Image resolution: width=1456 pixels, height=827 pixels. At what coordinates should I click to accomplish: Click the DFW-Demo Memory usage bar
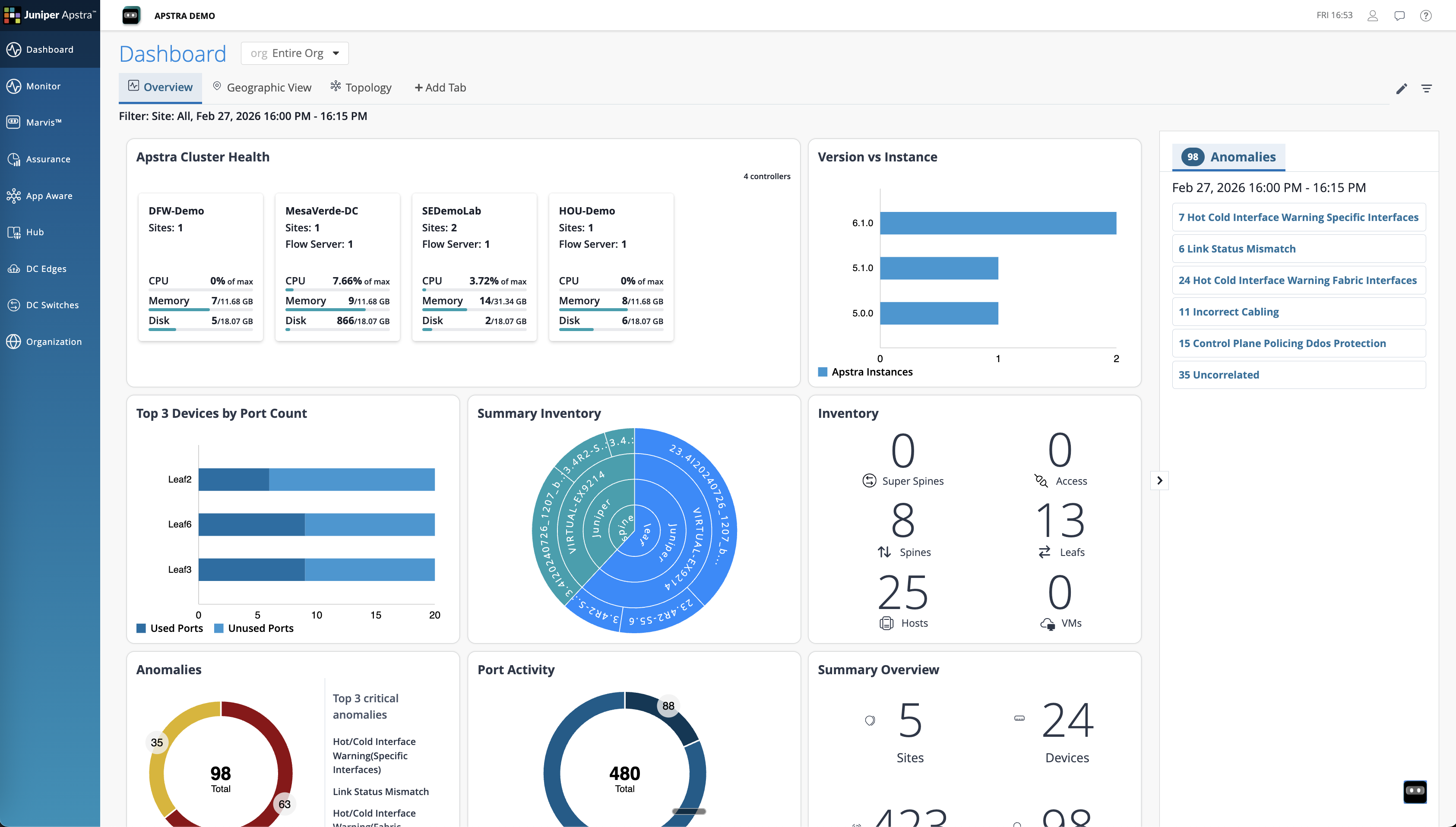tap(200, 309)
